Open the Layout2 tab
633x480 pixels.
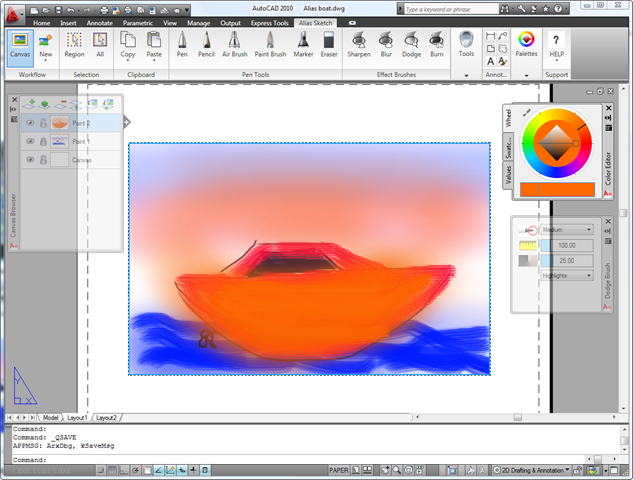107,417
